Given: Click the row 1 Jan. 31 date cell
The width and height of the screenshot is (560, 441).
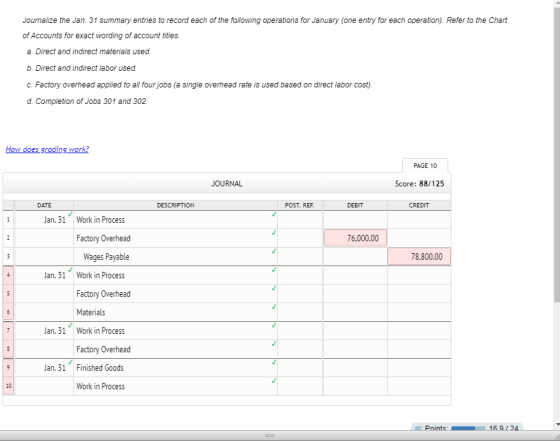Looking at the screenshot, I should pos(44,220).
